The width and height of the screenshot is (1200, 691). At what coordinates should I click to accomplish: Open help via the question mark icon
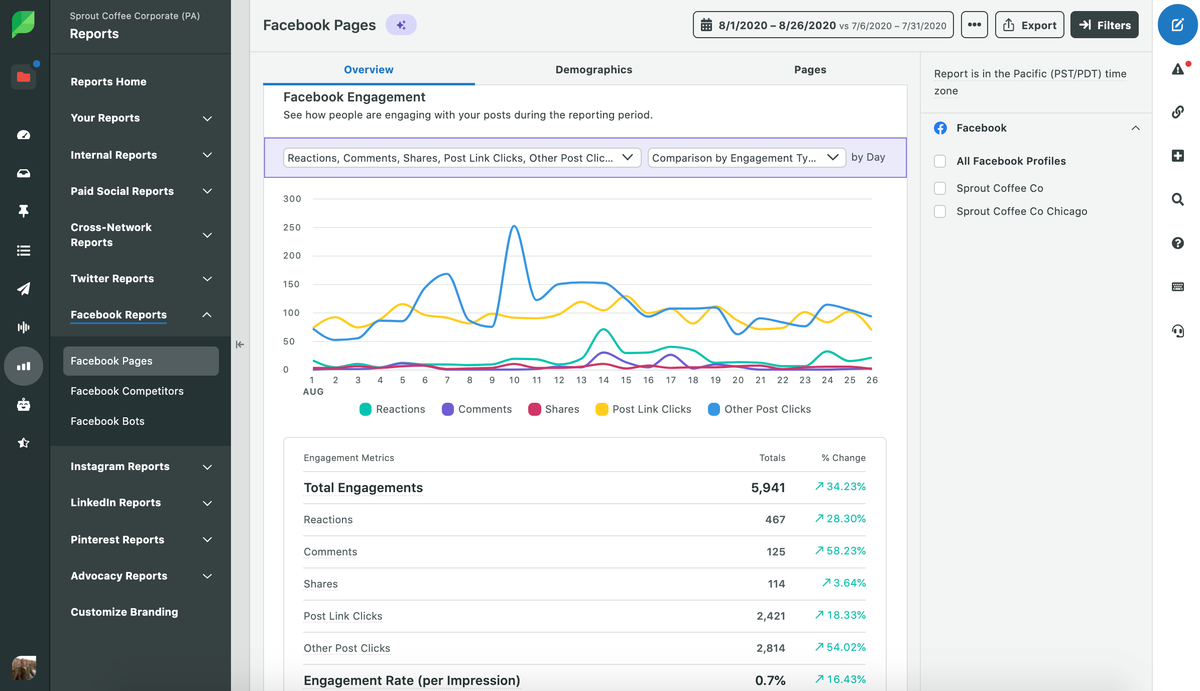(x=1178, y=243)
